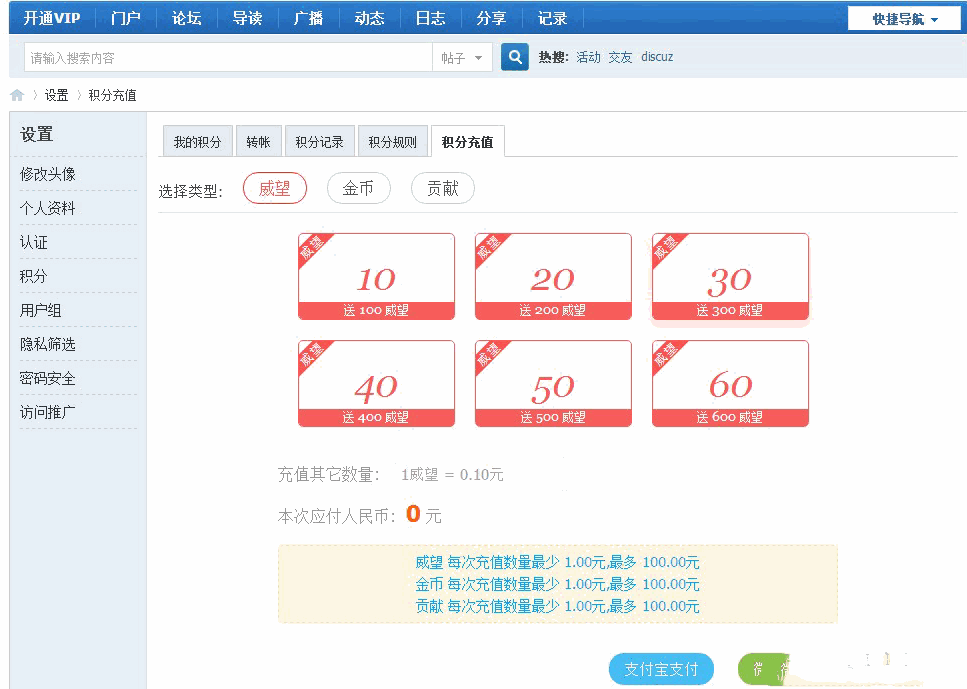Viewport: 967px width, 689px height.
Task: Switch to the 积分规则 tab
Action: [x=392, y=142]
